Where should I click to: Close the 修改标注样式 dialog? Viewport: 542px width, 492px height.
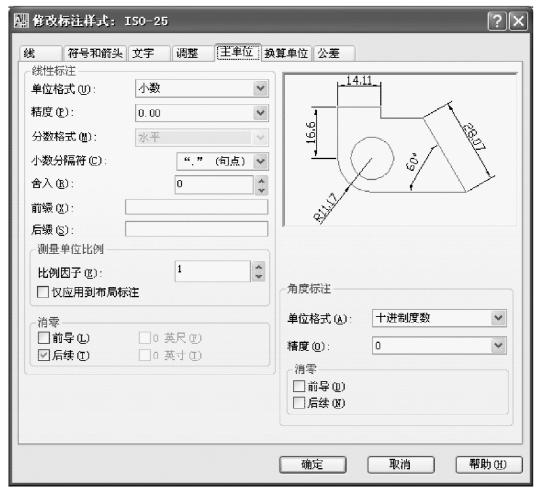pyautogui.click(x=518, y=21)
